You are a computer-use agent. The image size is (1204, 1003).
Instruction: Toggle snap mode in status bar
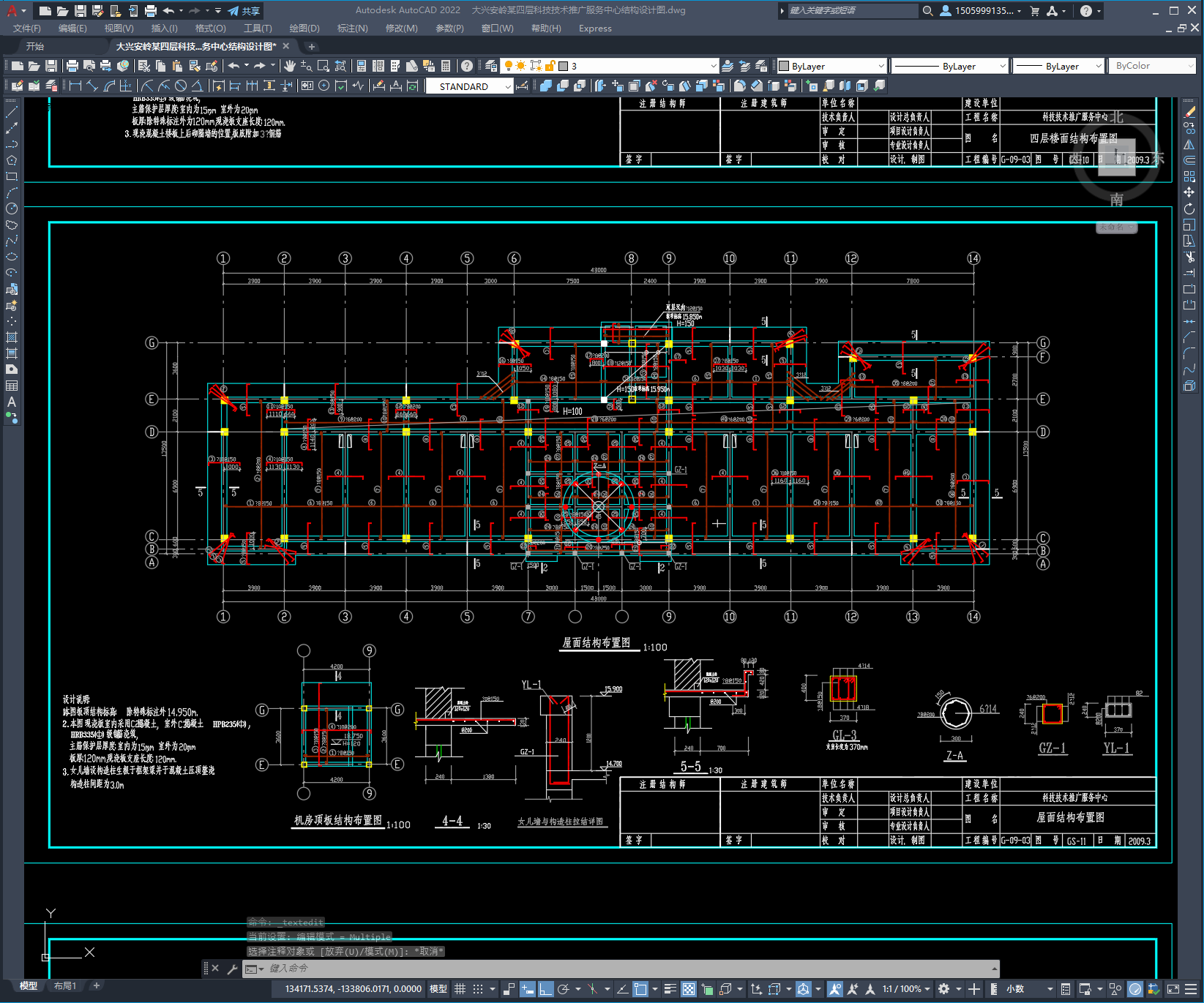pyautogui.click(x=478, y=989)
